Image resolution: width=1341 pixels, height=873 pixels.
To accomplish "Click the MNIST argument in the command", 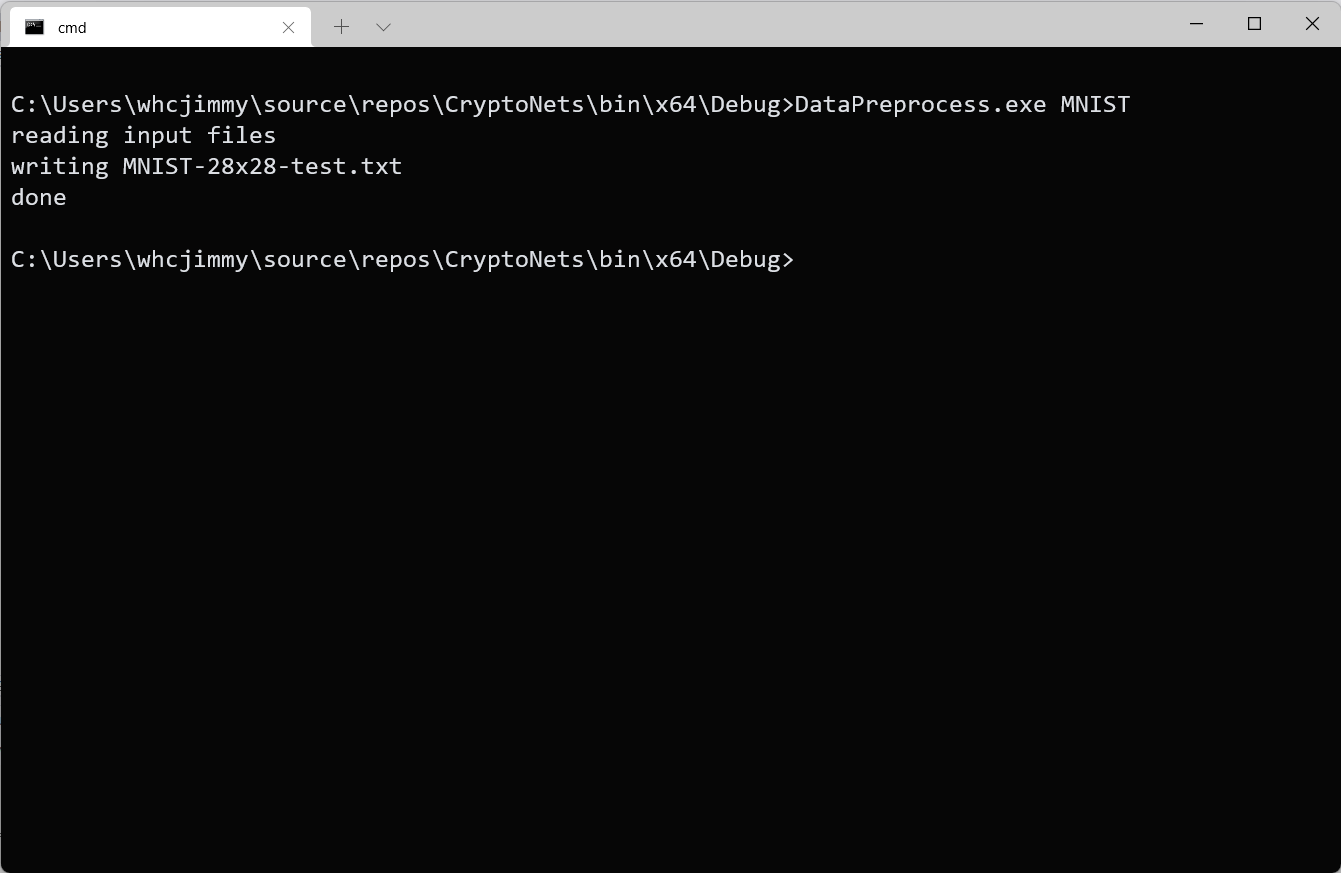I will [x=1095, y=105].
